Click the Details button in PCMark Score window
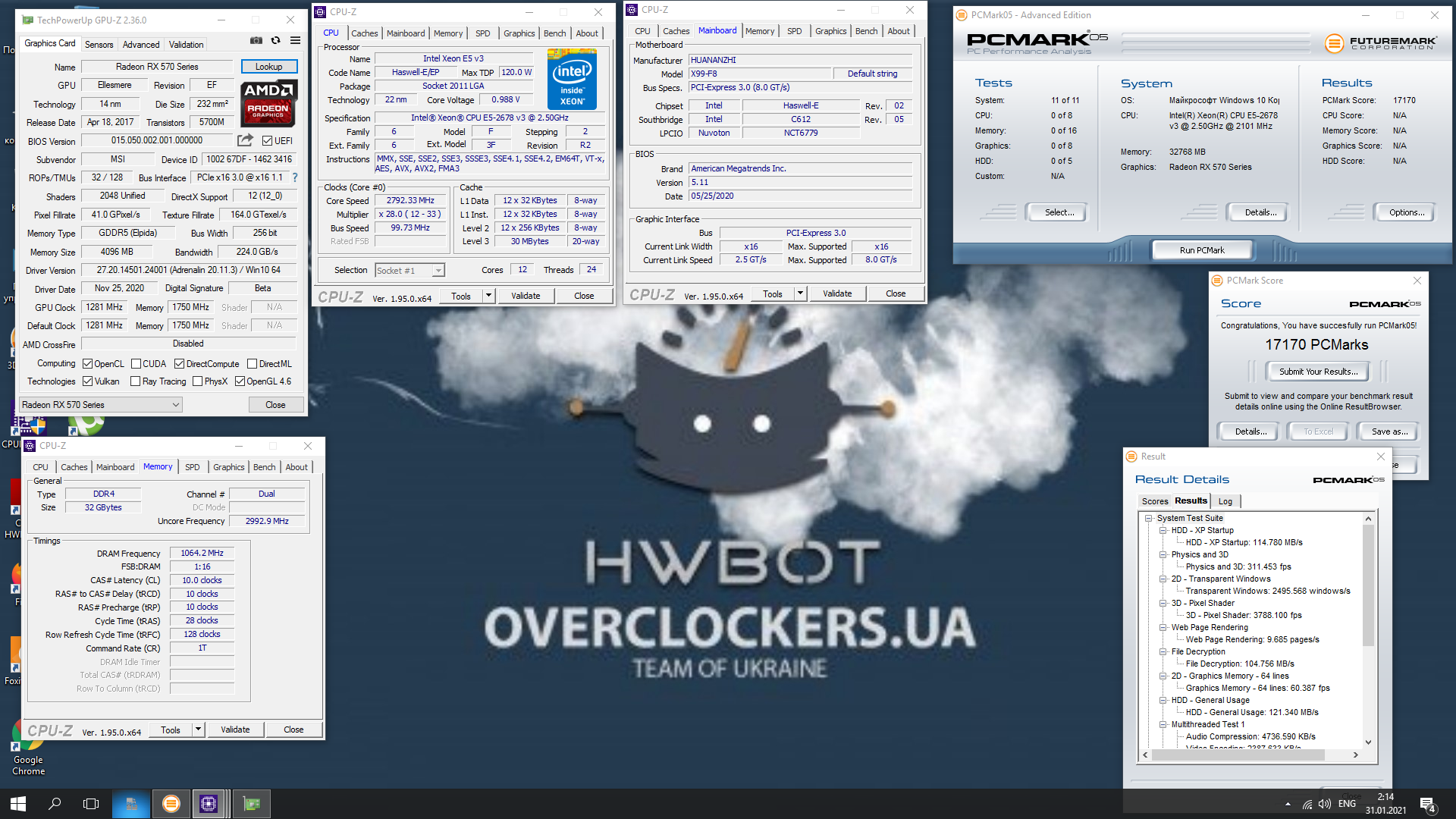 click(x=1250, y=431)
